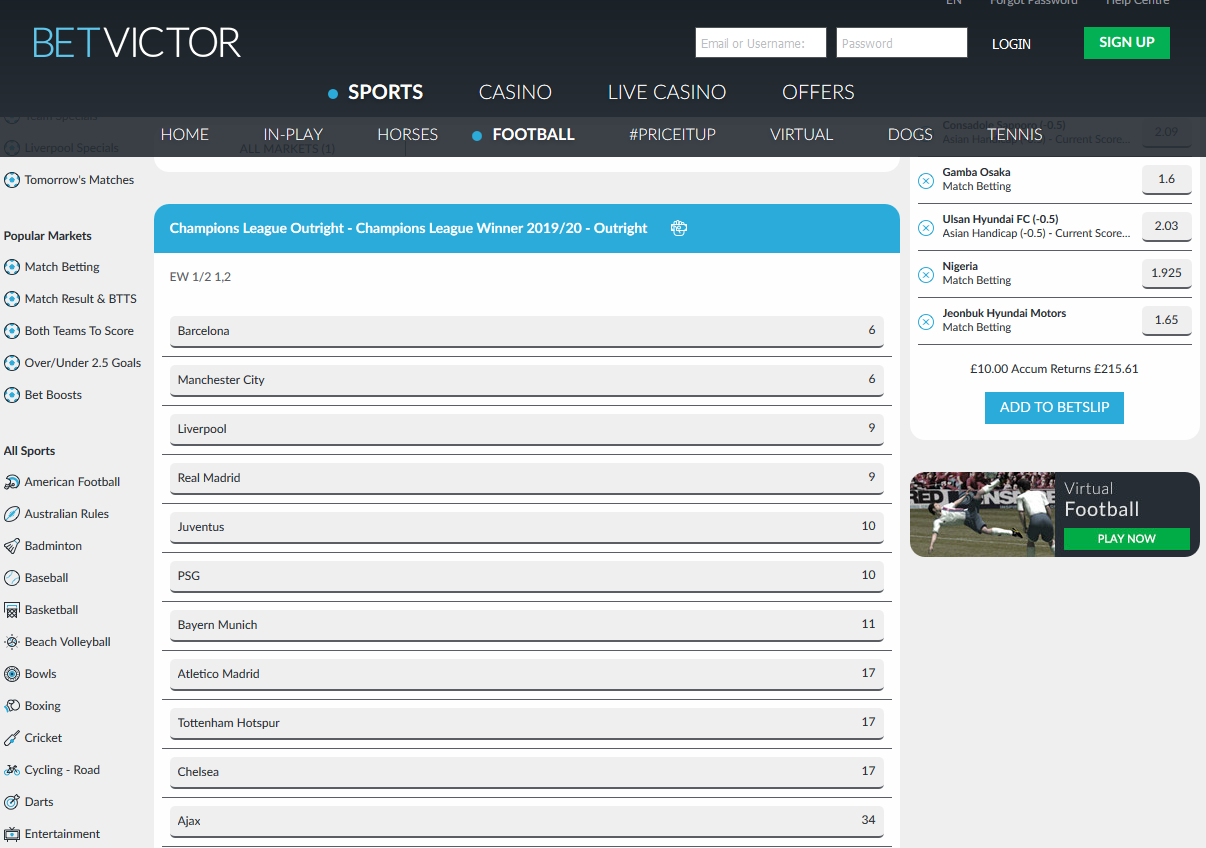Click the Boxing glove icon

[12, 706]
